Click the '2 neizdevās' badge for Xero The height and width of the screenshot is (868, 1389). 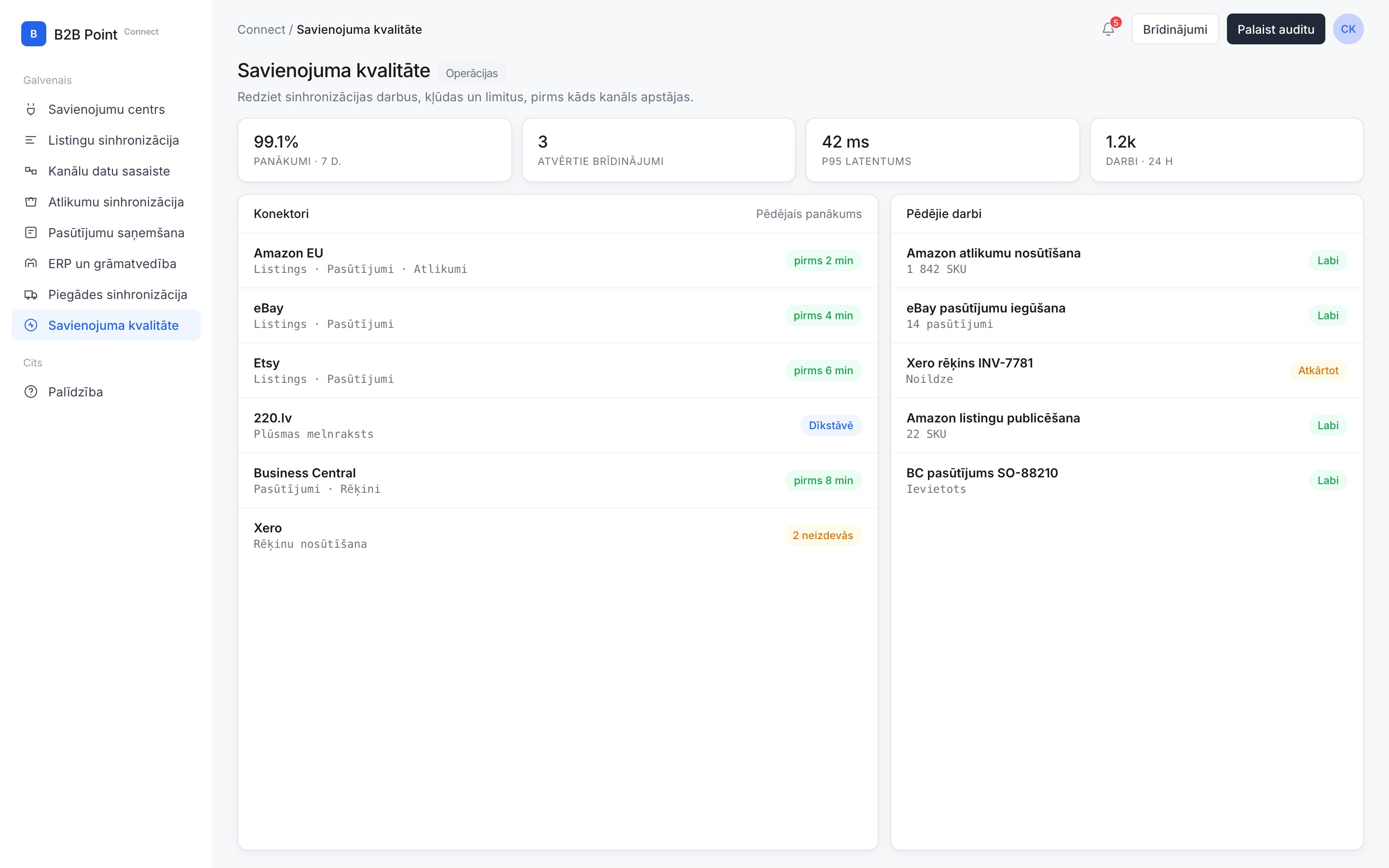822,536
